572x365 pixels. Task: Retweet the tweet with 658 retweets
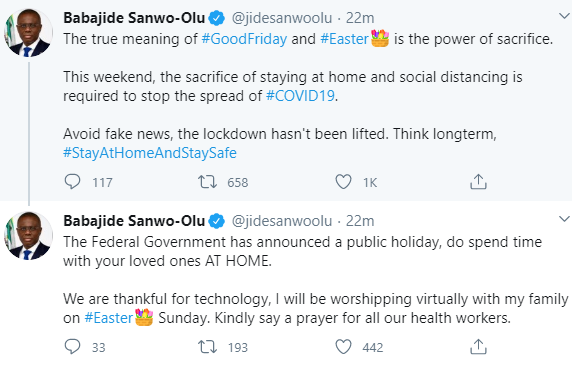tap(207, 182)
